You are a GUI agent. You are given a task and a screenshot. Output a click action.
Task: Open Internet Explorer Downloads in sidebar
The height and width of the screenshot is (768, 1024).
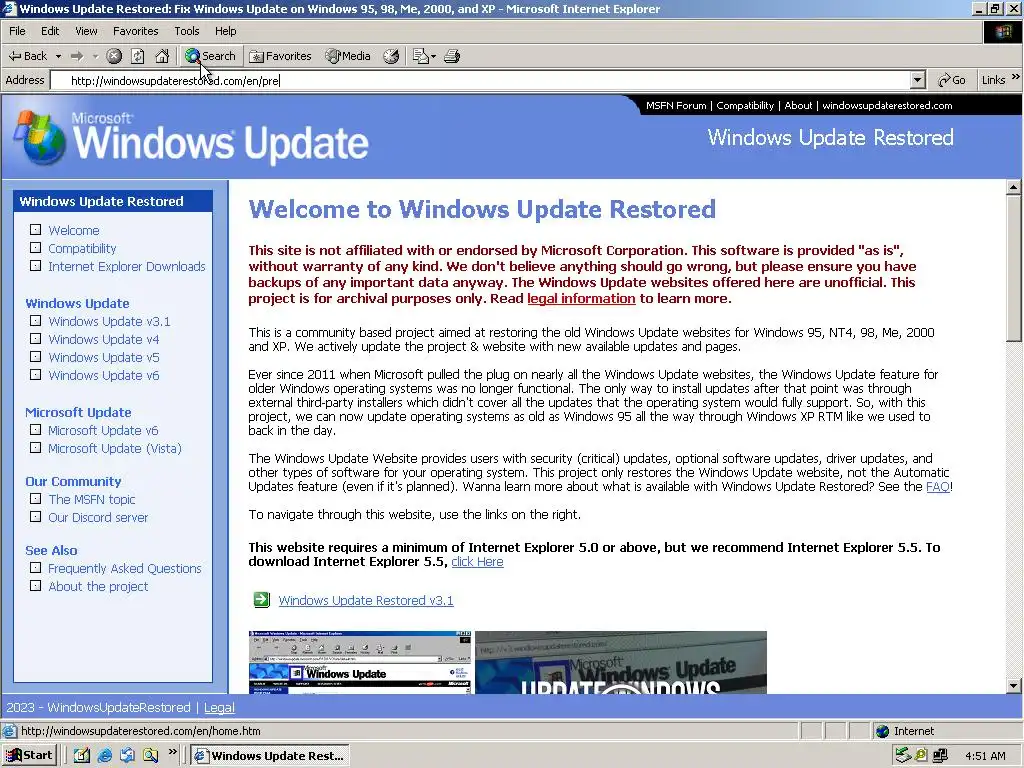[127, 266]
